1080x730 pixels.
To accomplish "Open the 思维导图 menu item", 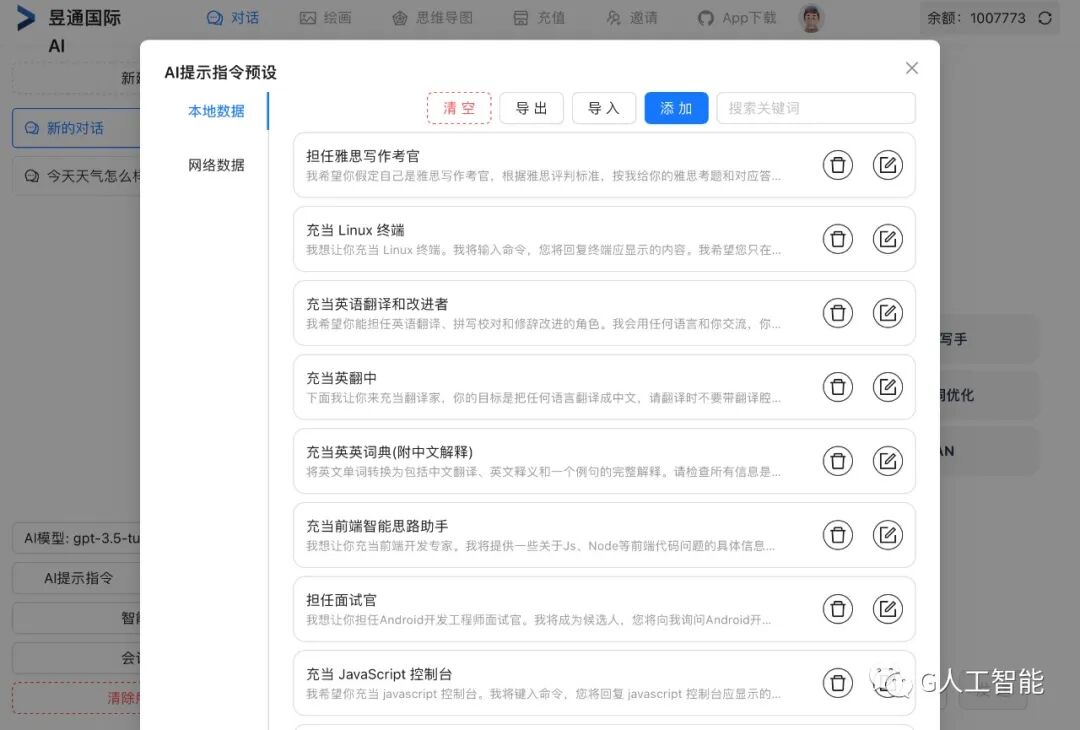I will coord(433,18).
